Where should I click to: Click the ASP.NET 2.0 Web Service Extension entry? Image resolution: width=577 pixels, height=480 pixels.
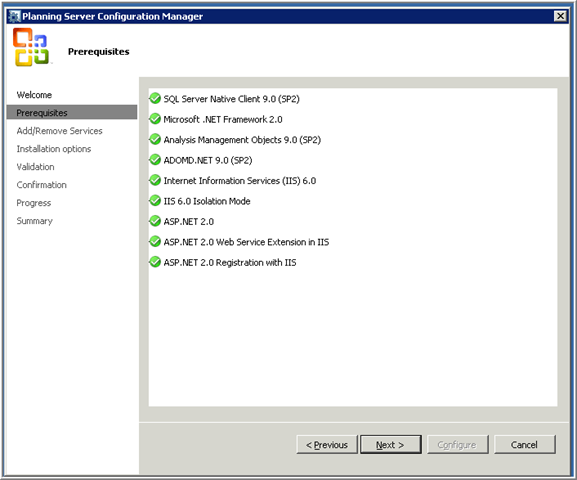pyautogui.click(x=246, y=242)
